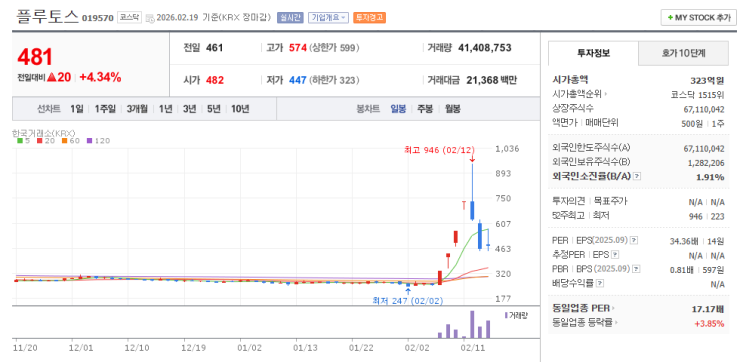743x362 pixels.
Task: Select the 3년 line chart period
Action: [x=190, y=109]
